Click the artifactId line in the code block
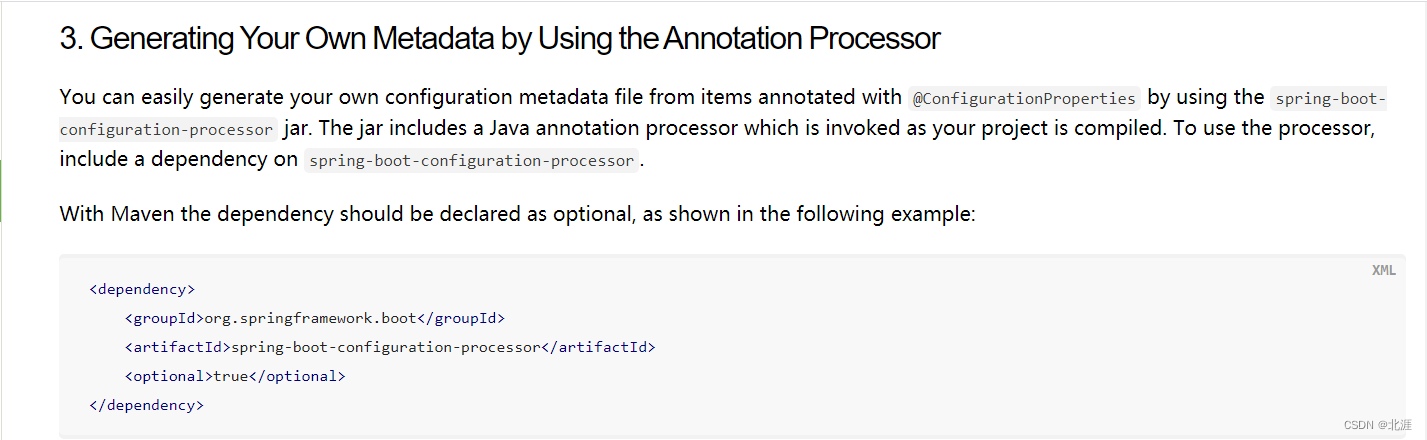Viewport: 1427px width, 440px height. (390, 347)
